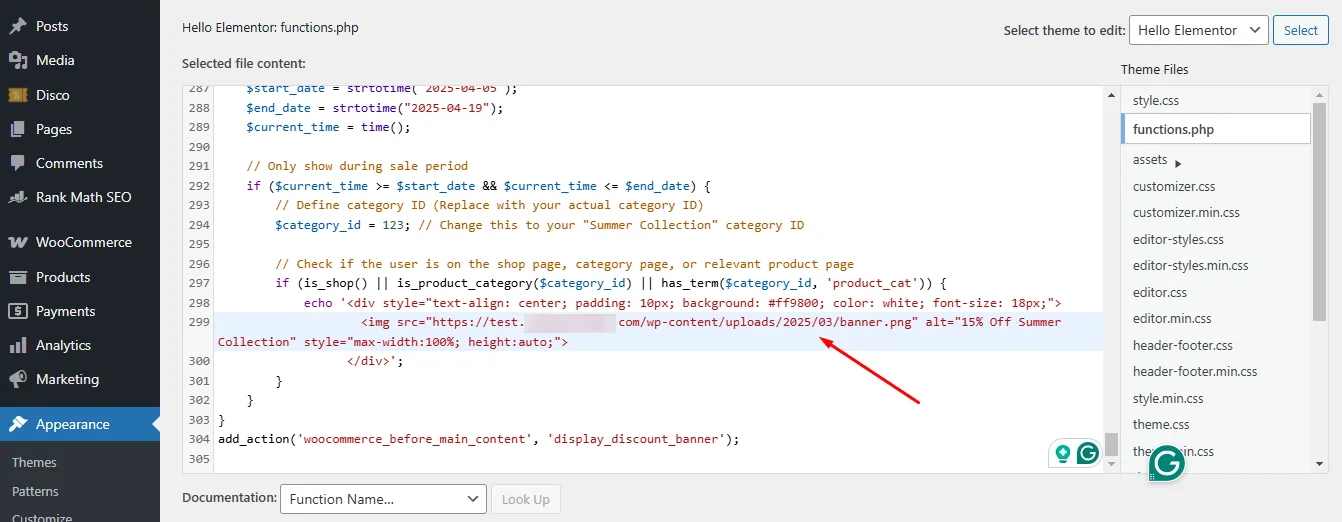Open the WooCommerce menu
This screenshot has height=522, width=1342.
click(x=80, y=243)
